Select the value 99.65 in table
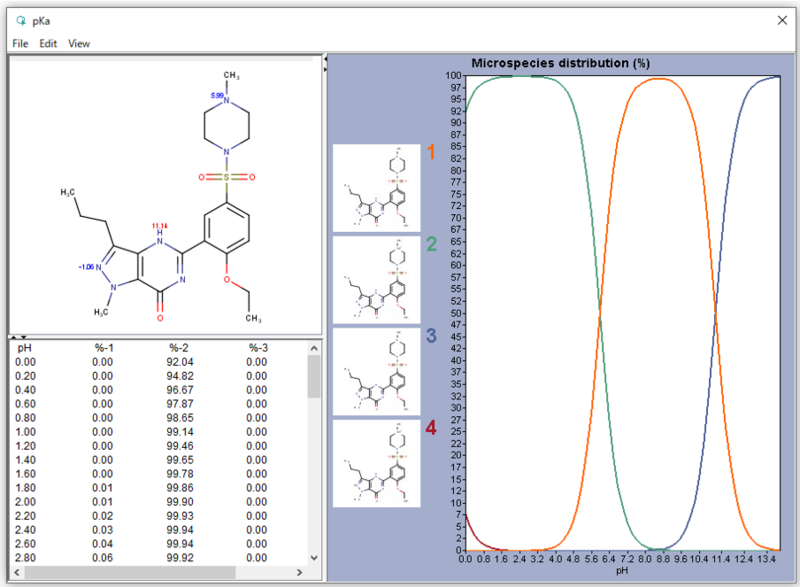This screenshot has height=587, width=800. (x=180, y=460)
